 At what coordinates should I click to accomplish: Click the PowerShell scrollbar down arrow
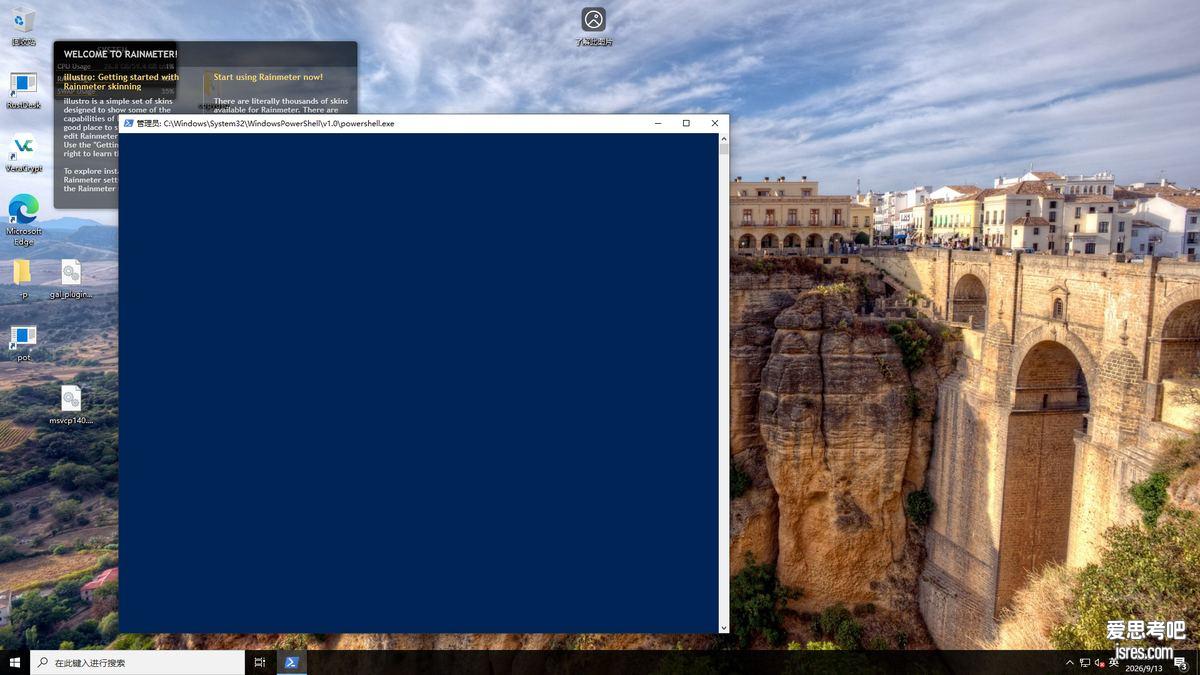tap(724, 628)
